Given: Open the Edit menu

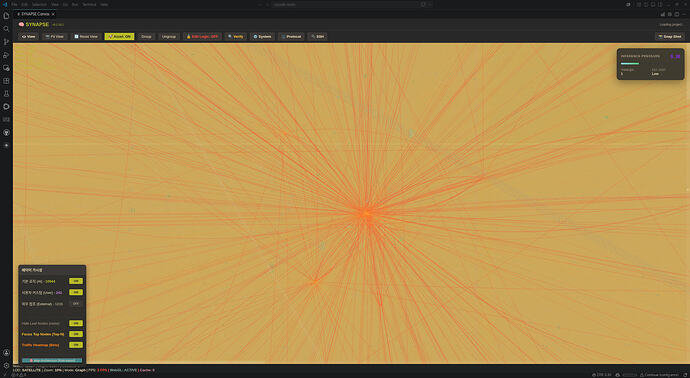Looking at the screenshot, I should click(x=24, y=4).
